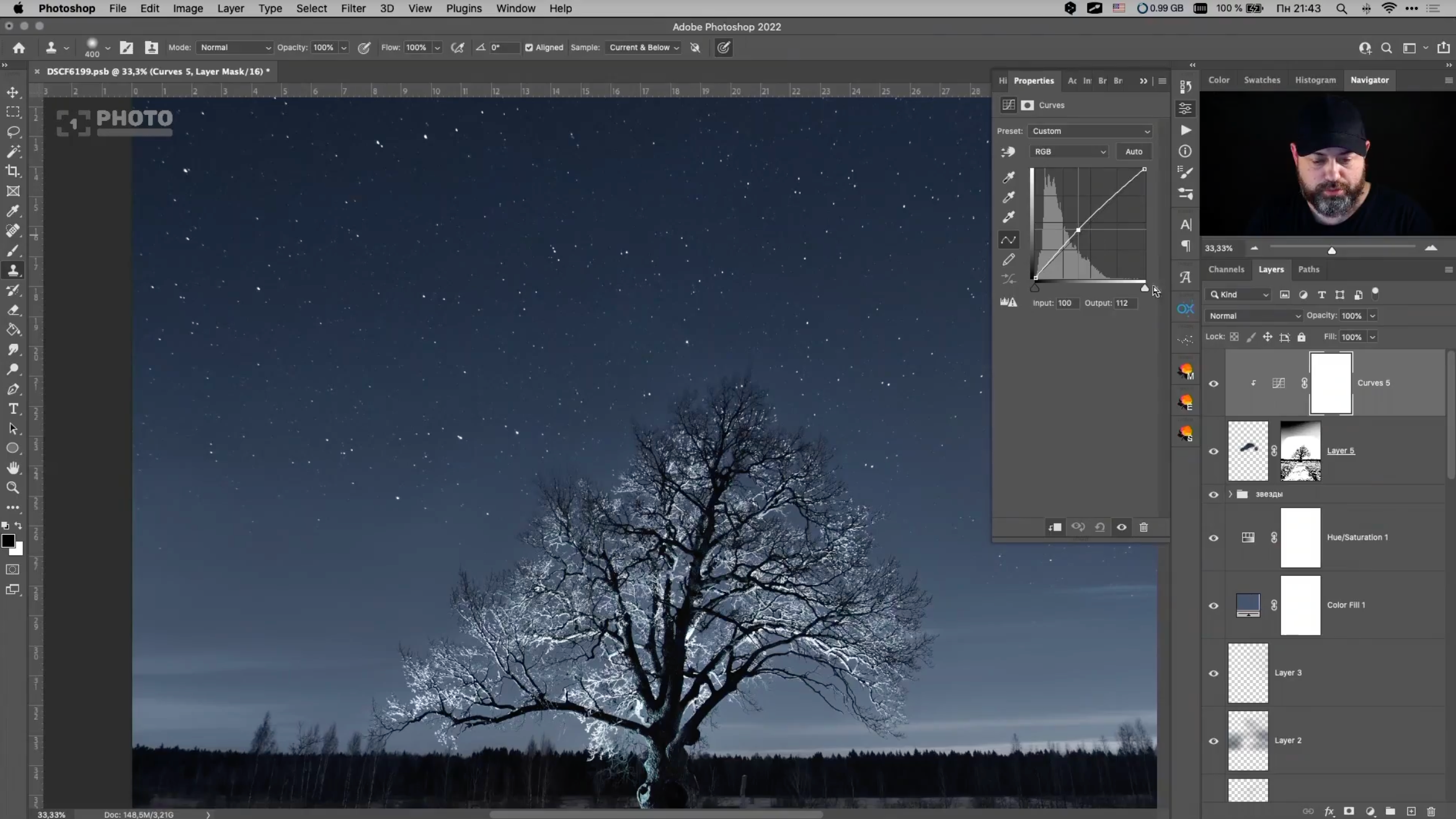Hide the Hue/Saturation 1 layer
This screenshot has height=819, width=1456.
click(1214, 538)
